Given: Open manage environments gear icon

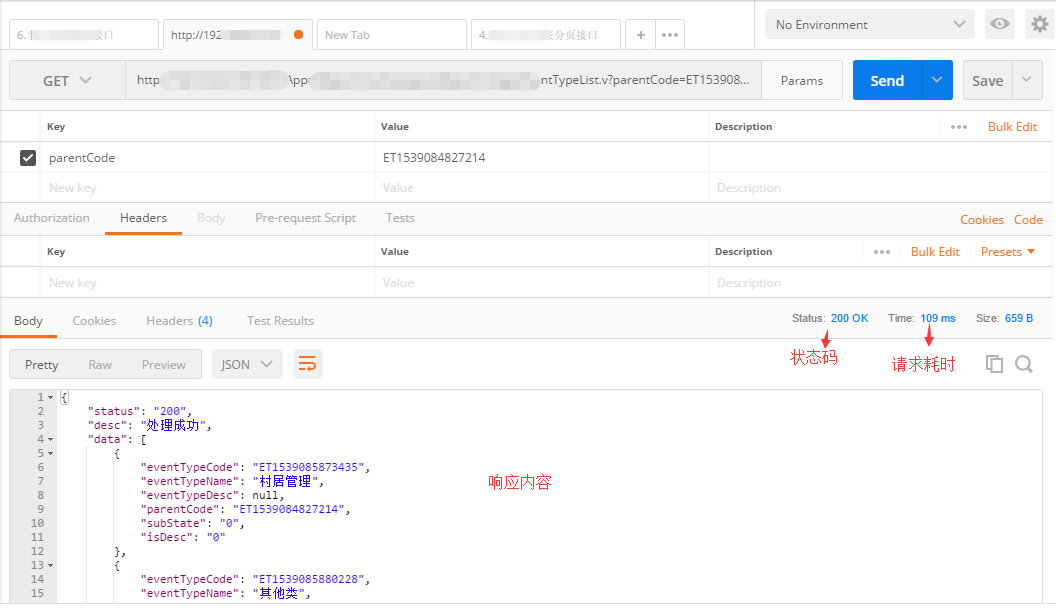Looking at the screenshot, I should [1040, 24].
